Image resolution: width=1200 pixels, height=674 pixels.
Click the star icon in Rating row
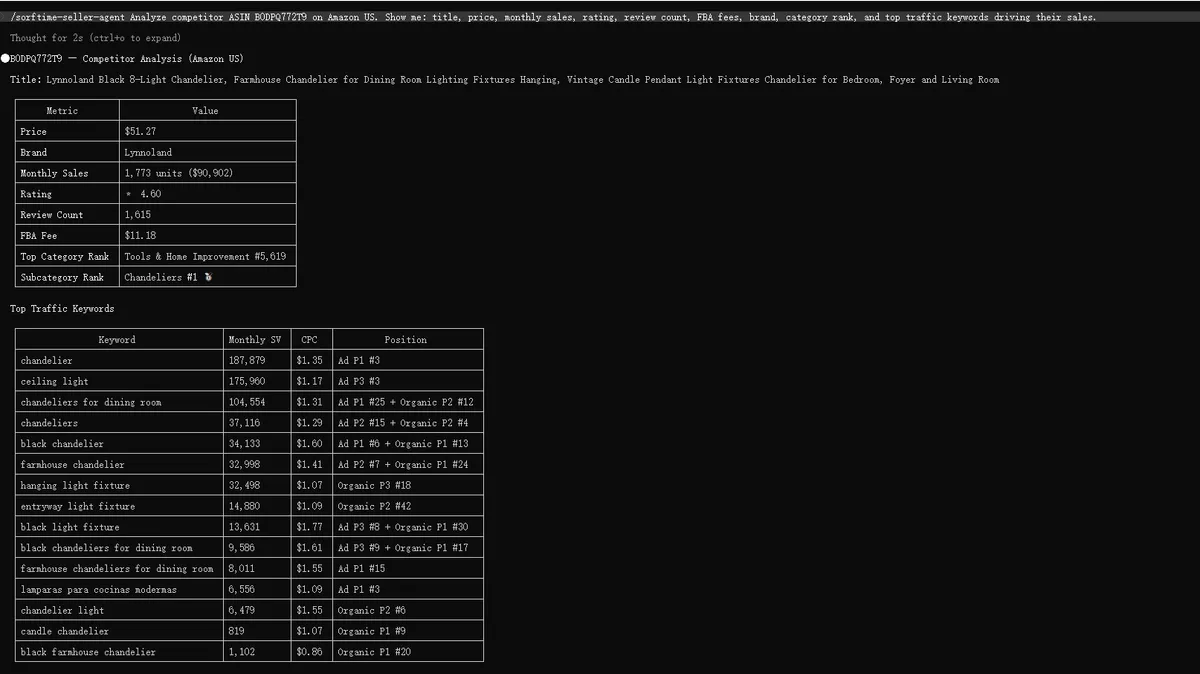pos(129,194)
